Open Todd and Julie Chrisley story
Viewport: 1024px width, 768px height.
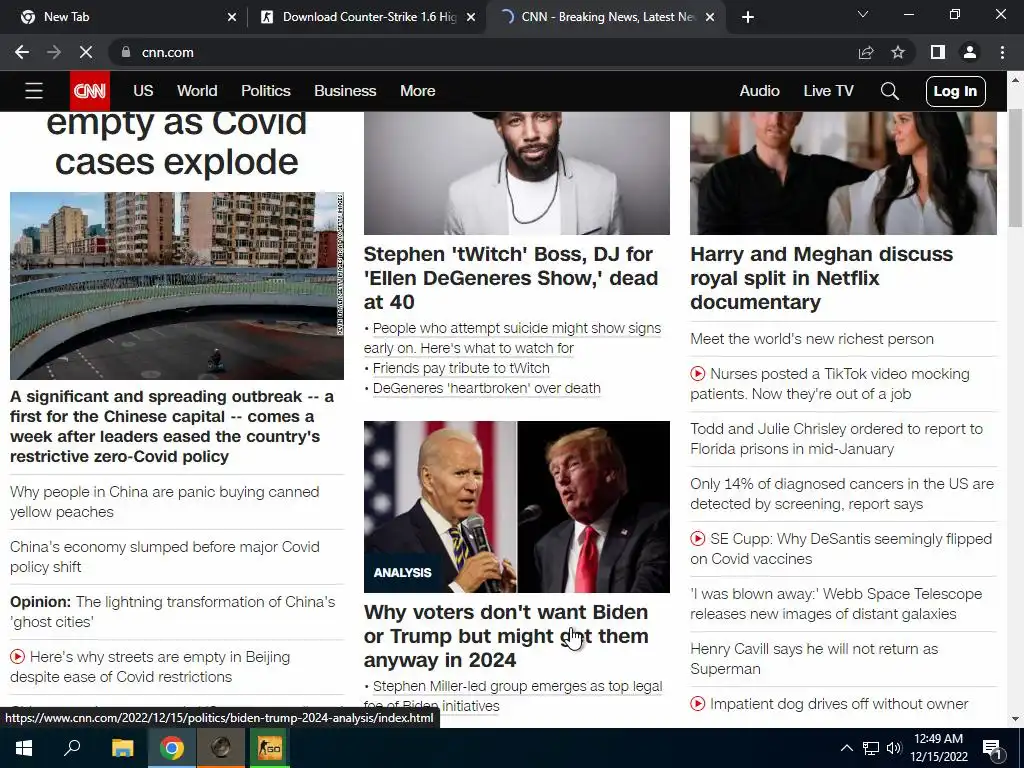click(836, 439)
